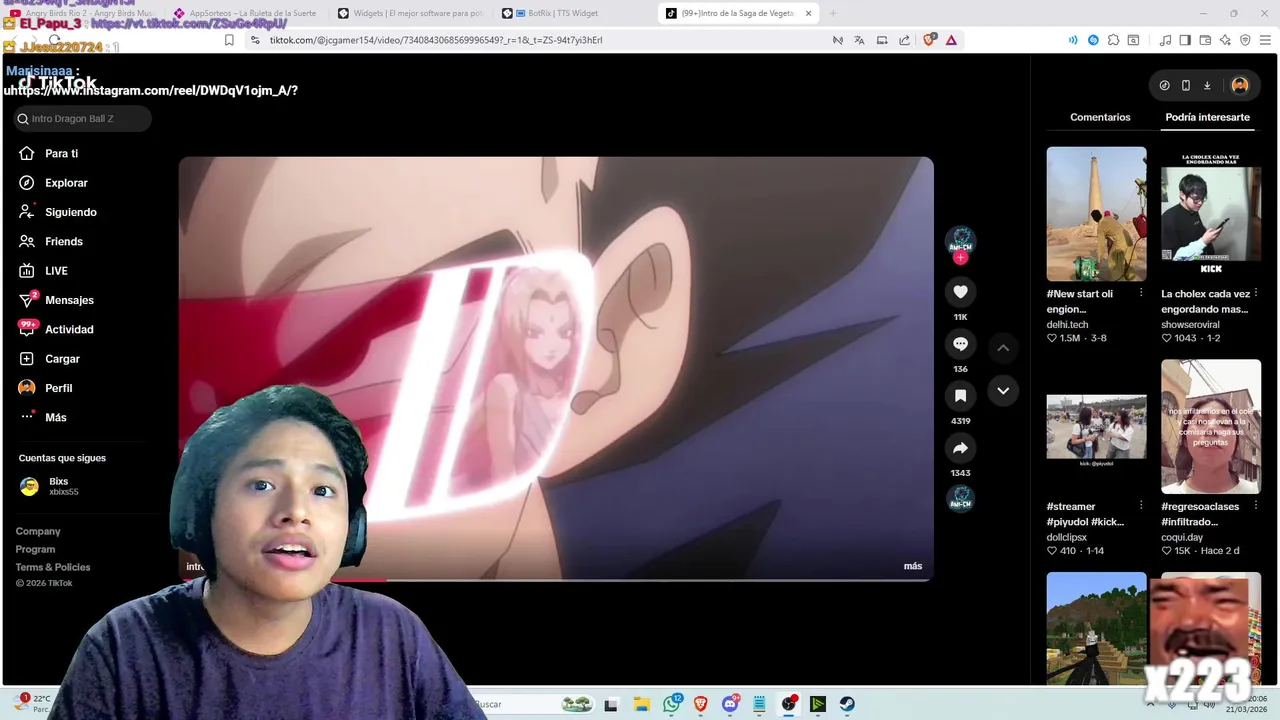This screenshot has height=720, width=1280.
Task: Open WhatsApp from the taskbar
Action: coord(672,704)
